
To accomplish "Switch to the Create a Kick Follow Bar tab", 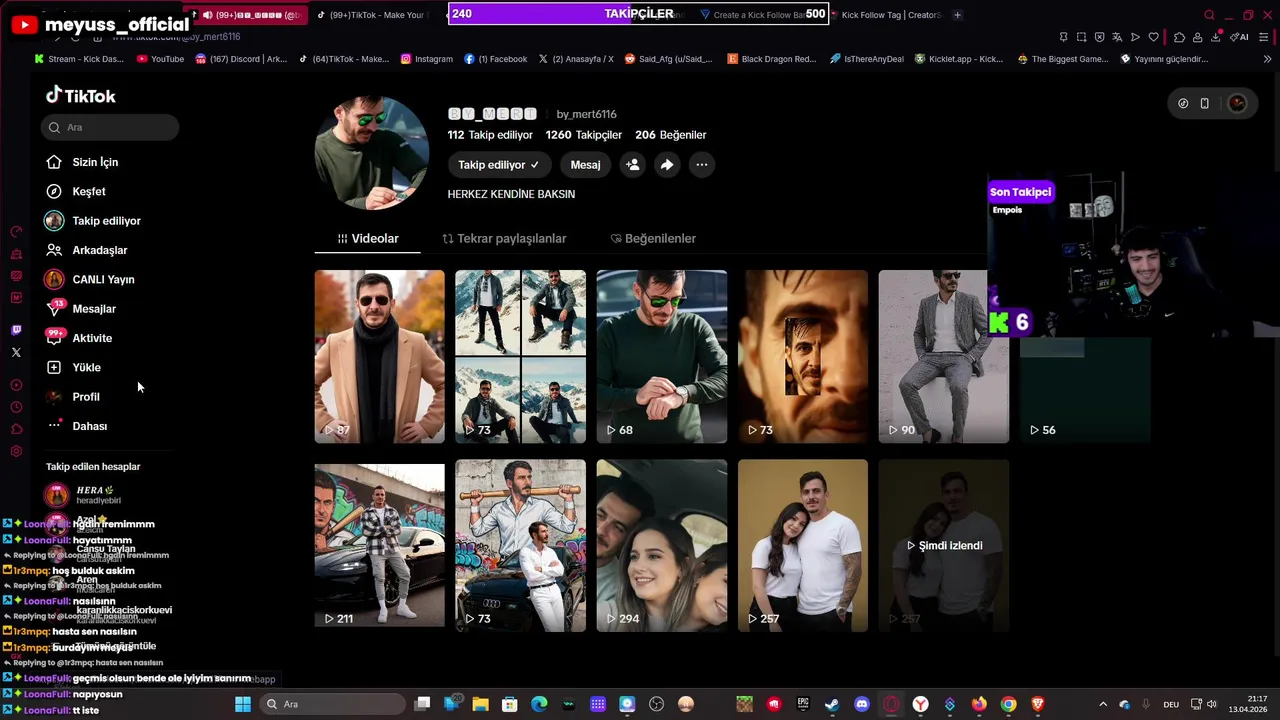I will 755,15.
